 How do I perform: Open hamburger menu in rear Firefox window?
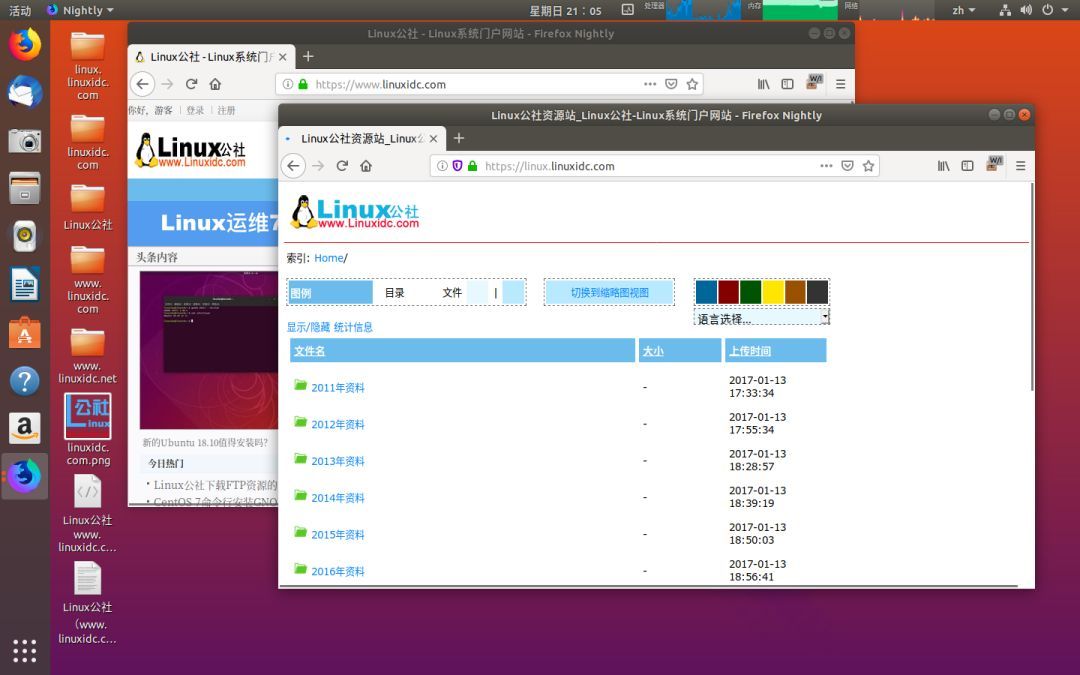pyautogui.click(x=840, y=84)
